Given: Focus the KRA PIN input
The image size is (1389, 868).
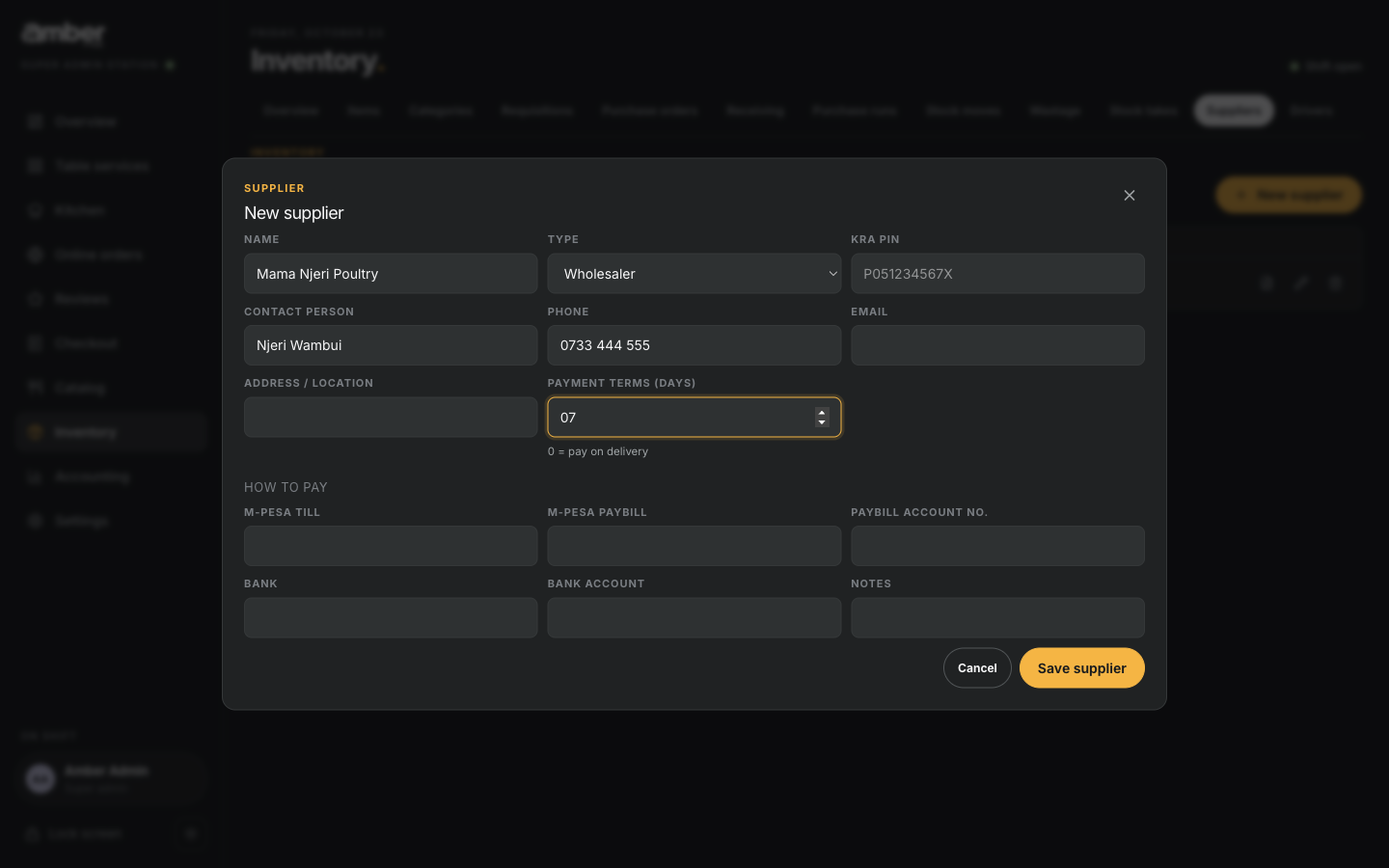Looking at the screenshot, I should (x=997, y=274).
